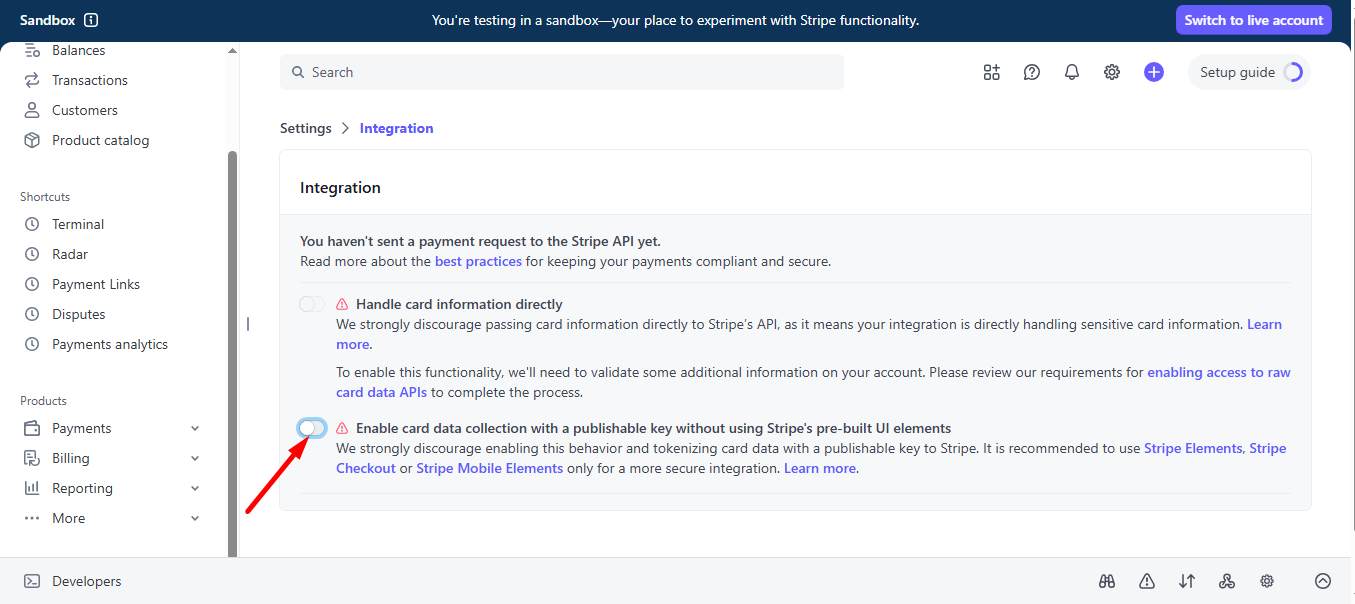This screenshot has height=604, width=1355.
Task: Open notifications bell icon
Action: pos(1072,72)
